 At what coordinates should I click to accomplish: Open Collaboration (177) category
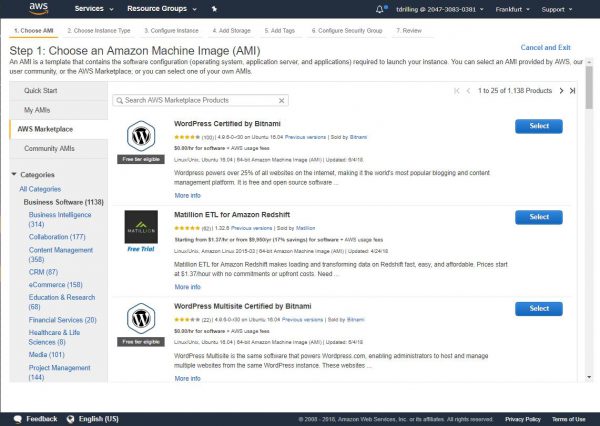coord(57,237)
